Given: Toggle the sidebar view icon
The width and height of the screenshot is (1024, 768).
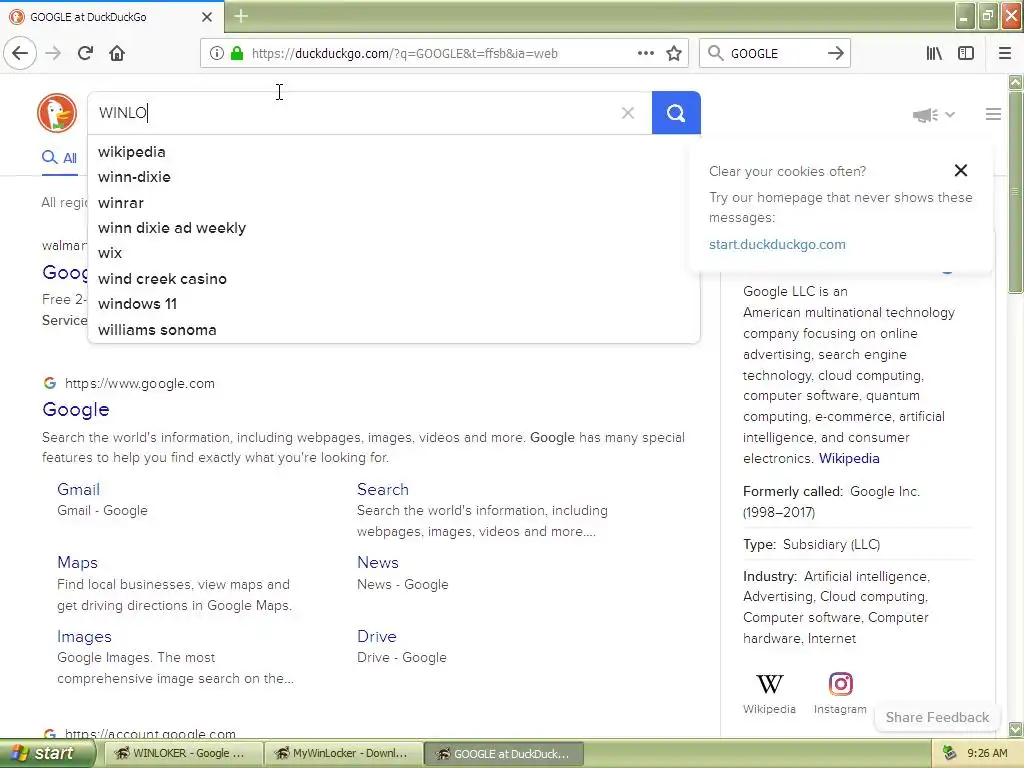Looking at the screenshot, I should [x=966, y=54].
